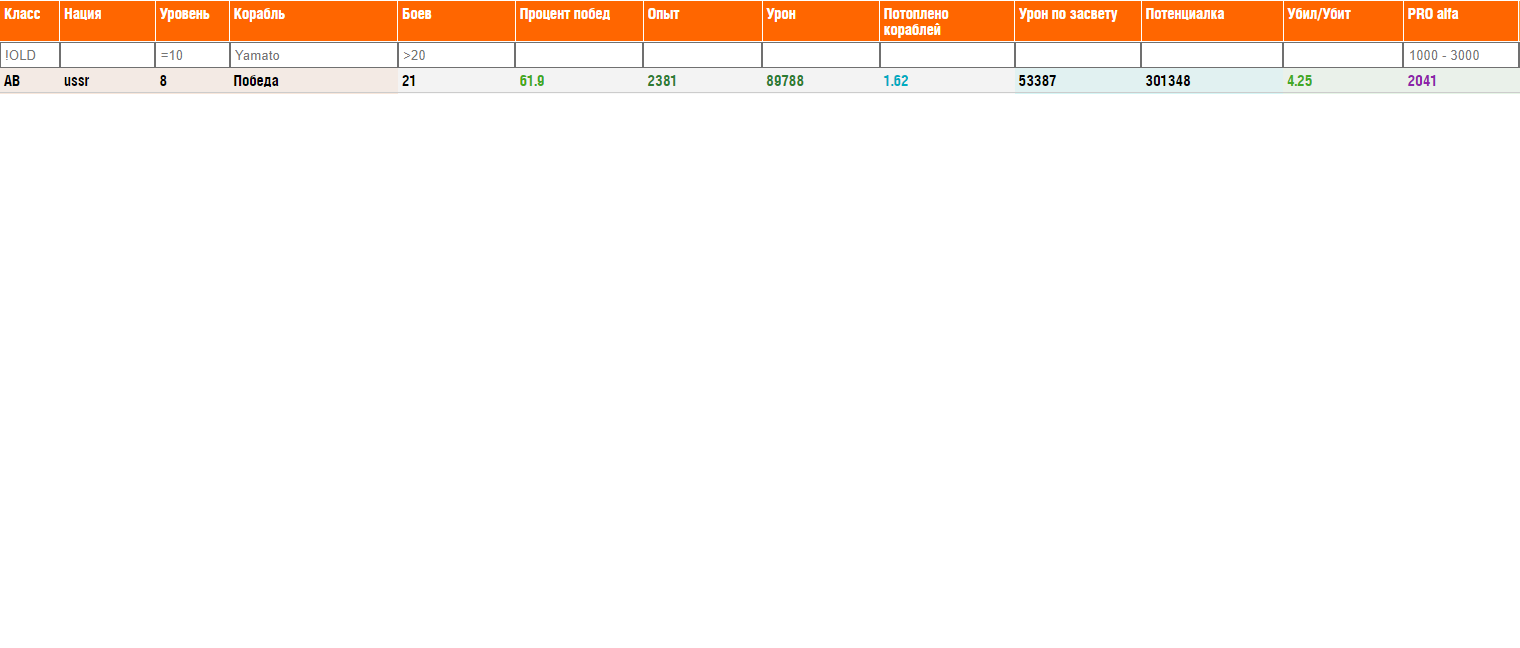Select the spotting damage value 53387
This screenshot has width=1520, height=648.
coord(1037,81)
